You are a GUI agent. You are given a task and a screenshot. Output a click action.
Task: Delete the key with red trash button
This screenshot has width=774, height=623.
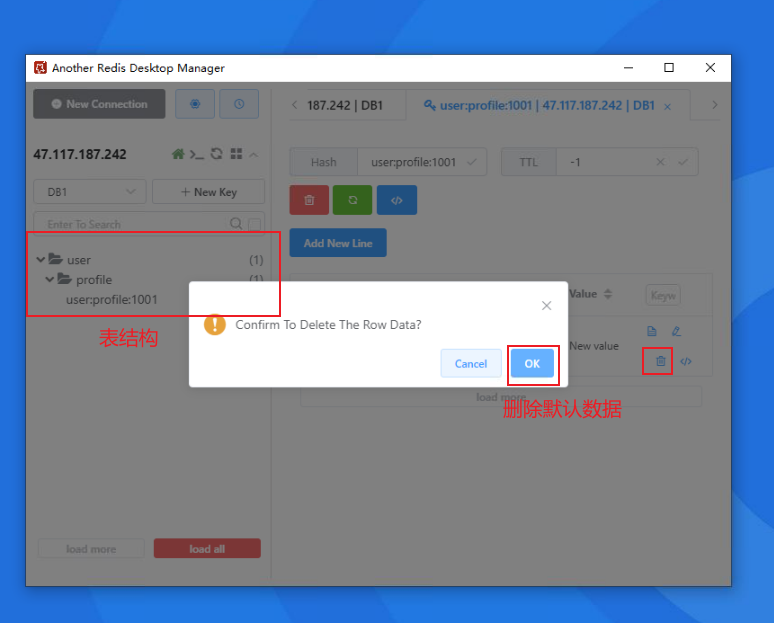coord(309,200)
